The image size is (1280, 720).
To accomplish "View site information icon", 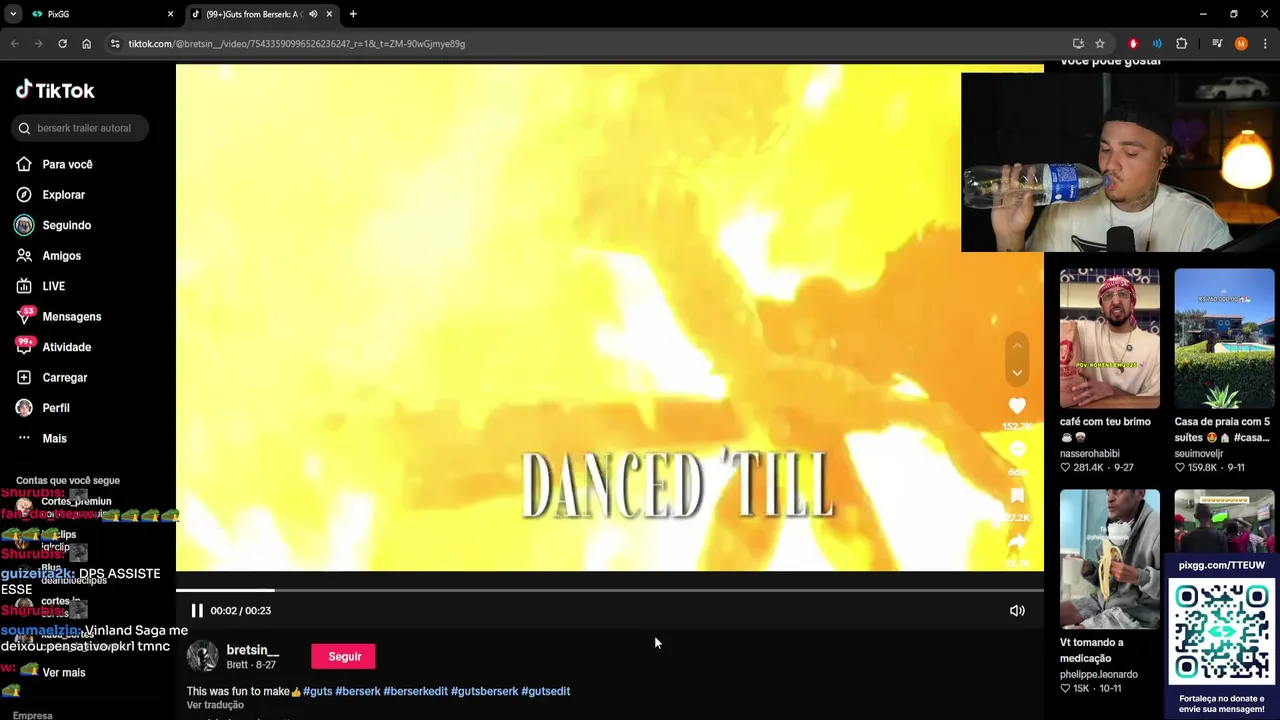I will [x=115, y=44].
